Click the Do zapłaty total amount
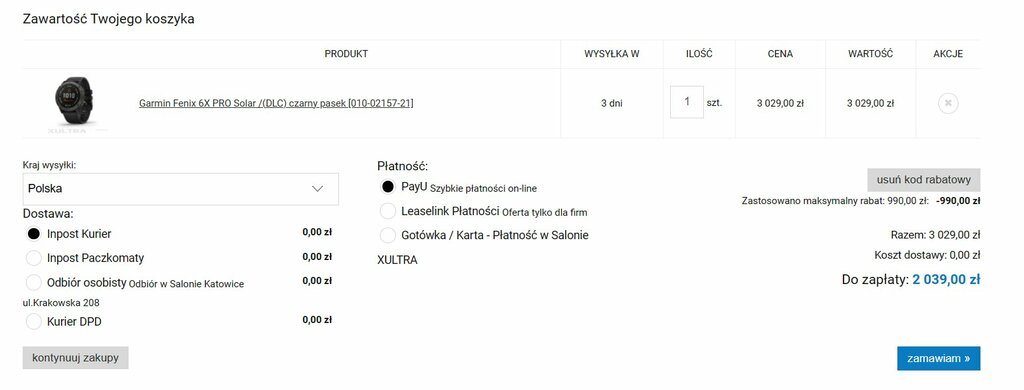This screenshot has width=1024, height=390. (x=946, y=280)
